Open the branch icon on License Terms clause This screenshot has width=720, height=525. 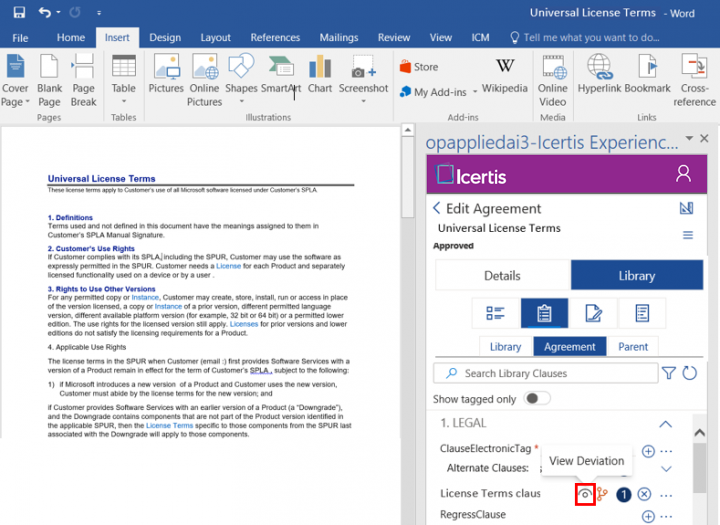[x=602, y=495]
